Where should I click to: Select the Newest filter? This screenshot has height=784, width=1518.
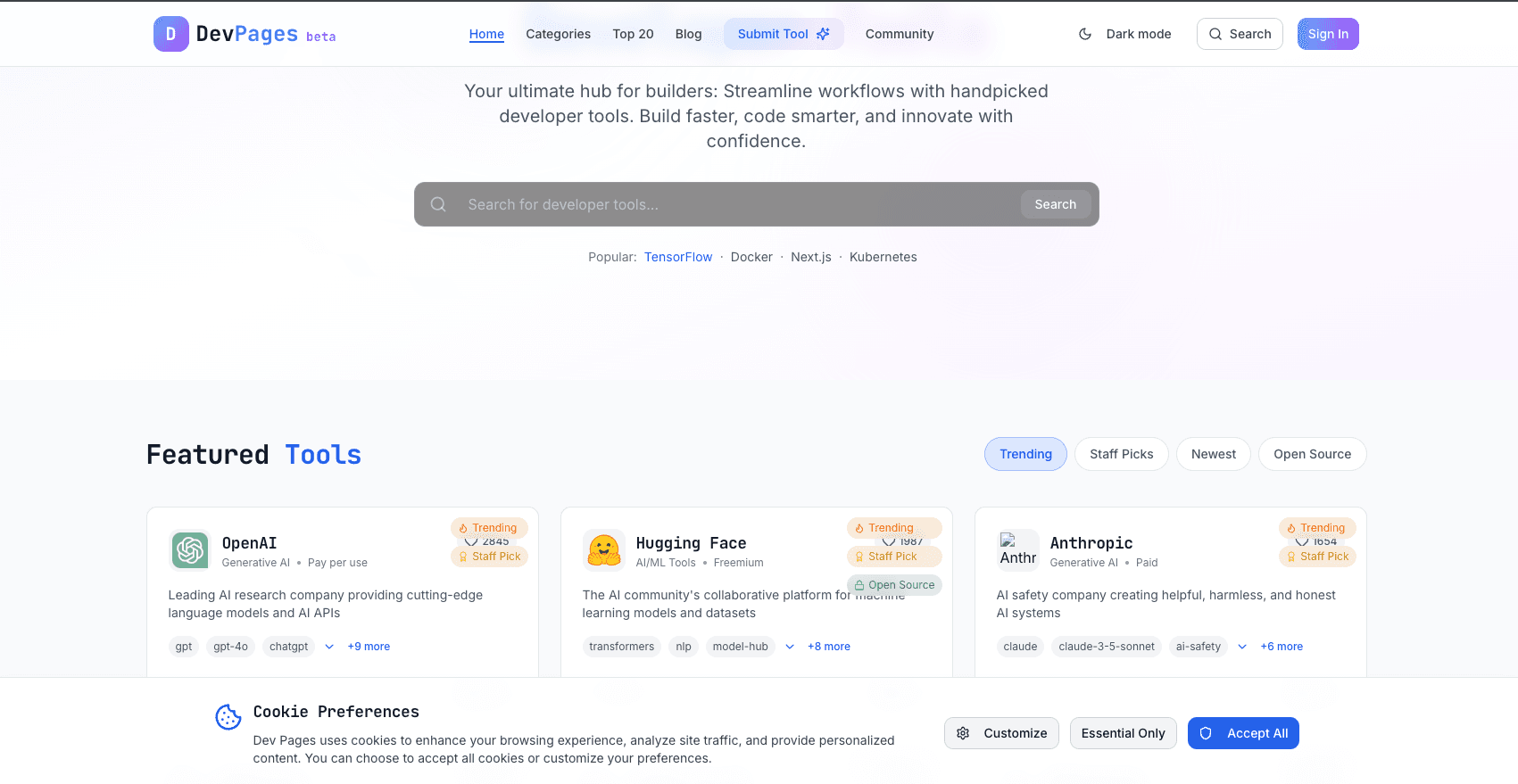click(1214, 454)
